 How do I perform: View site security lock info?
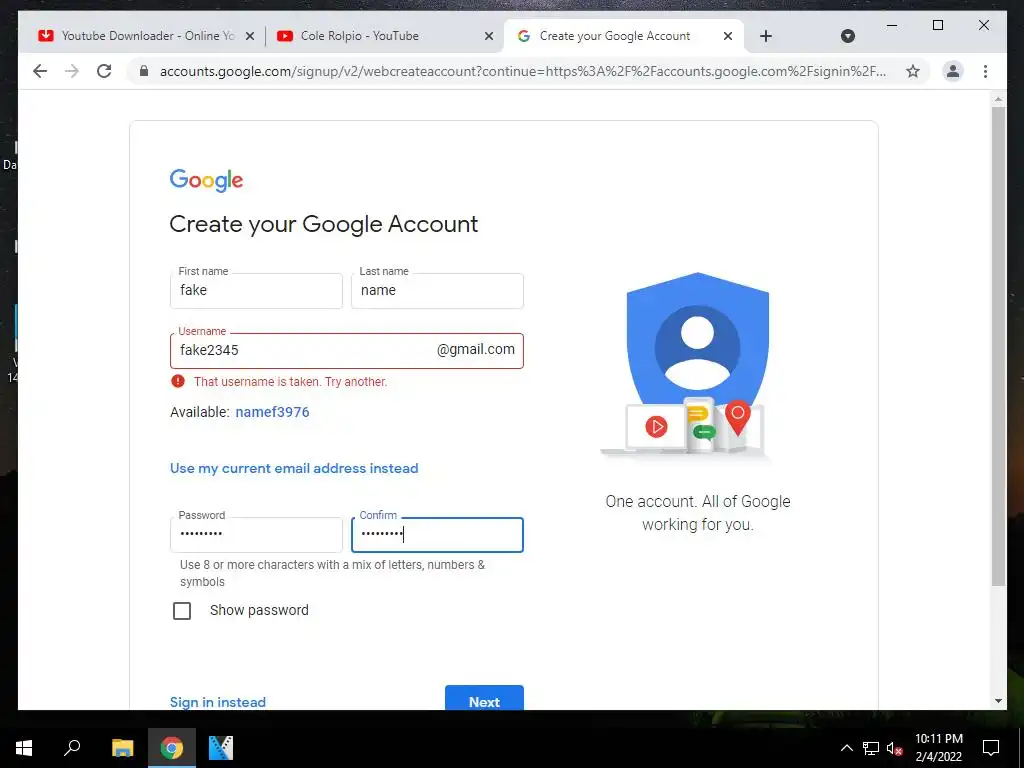pyautogui.click(x=144, y=71)
